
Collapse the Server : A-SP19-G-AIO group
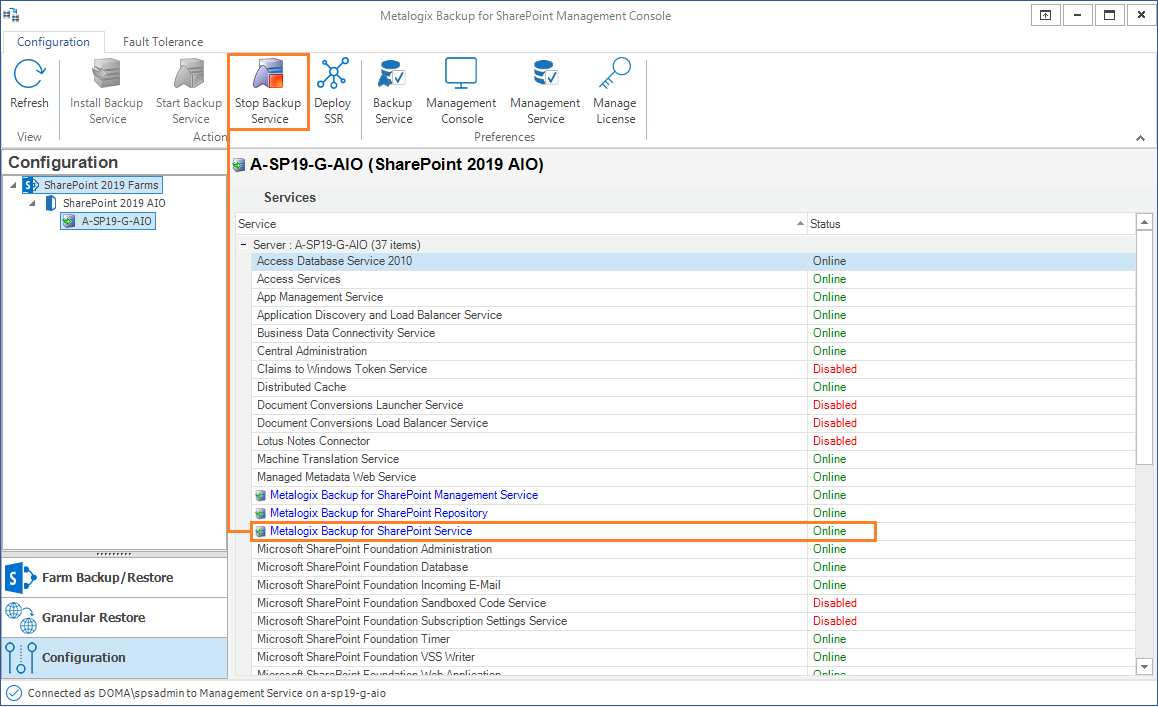pyautogui.click(x=243, y=245)
